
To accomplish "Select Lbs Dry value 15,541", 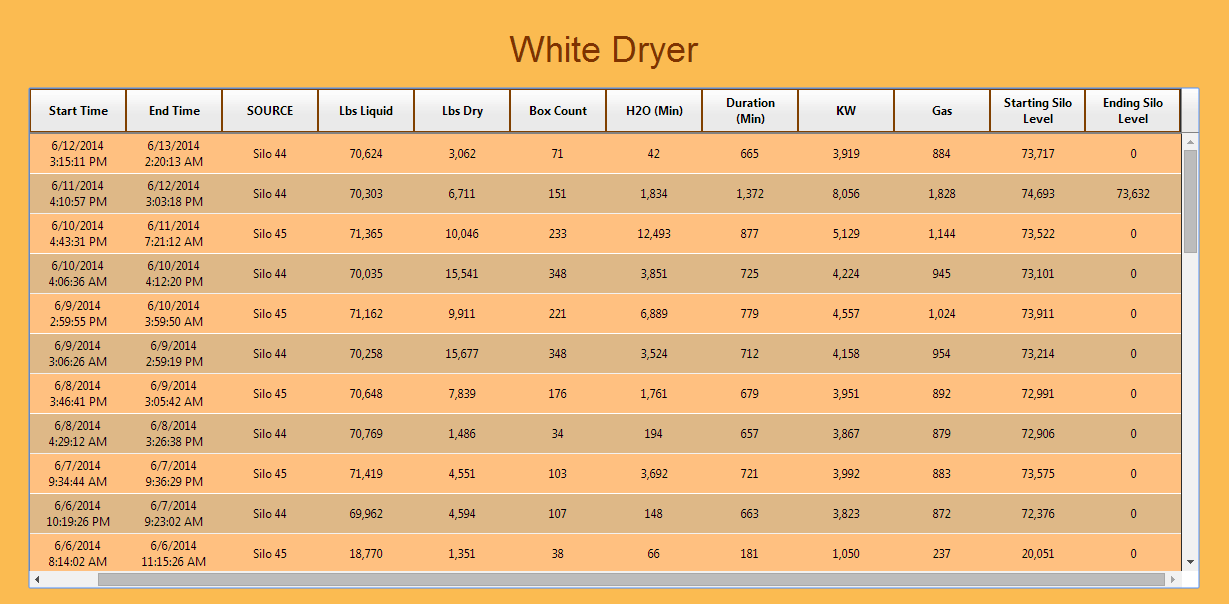I will [462, 274].
